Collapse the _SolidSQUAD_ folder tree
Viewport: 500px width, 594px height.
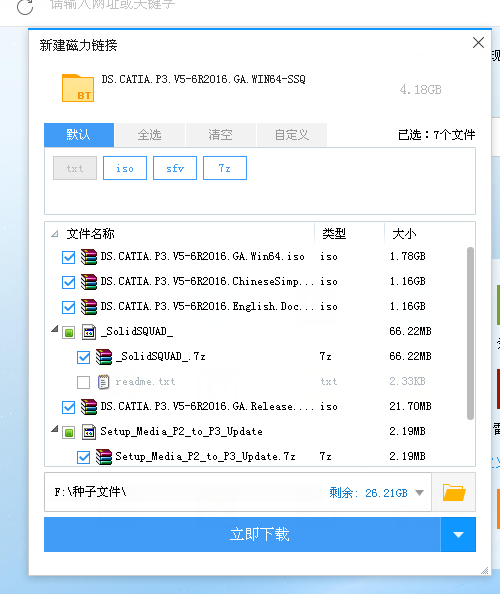tap(55, 329)
